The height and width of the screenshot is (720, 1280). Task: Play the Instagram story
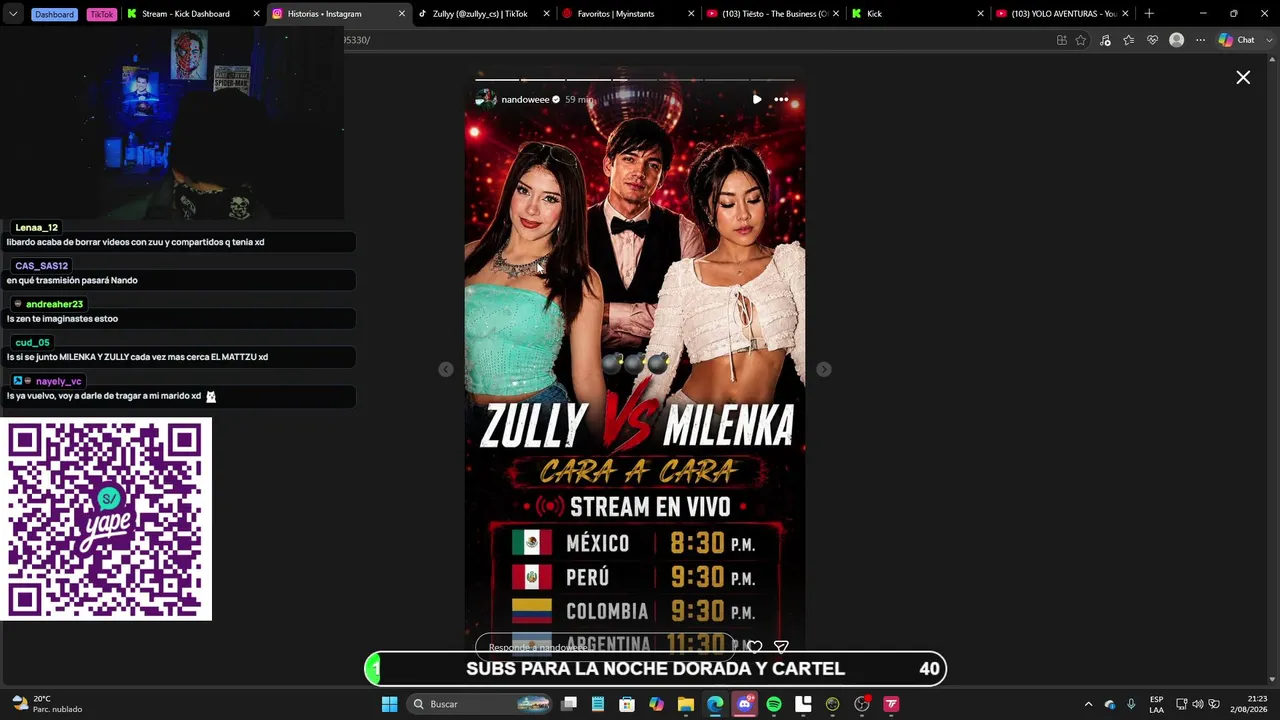pos(757,99)
